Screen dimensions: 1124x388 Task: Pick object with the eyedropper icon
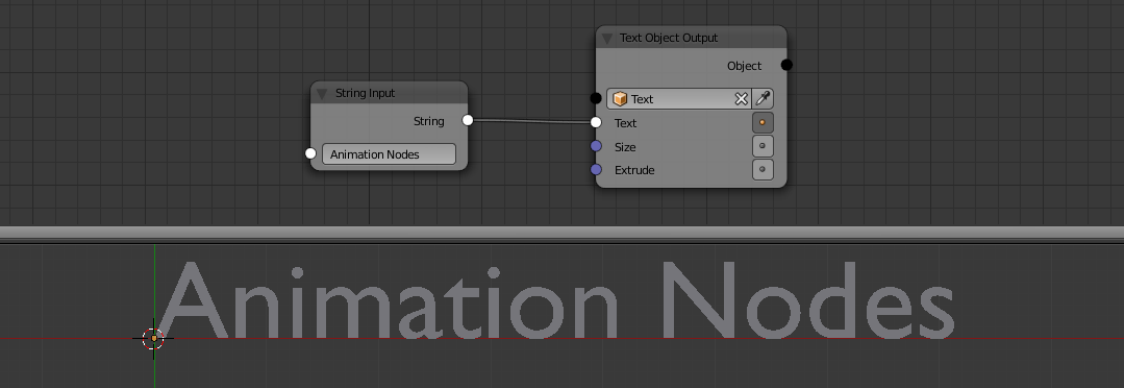pos(762,99)
